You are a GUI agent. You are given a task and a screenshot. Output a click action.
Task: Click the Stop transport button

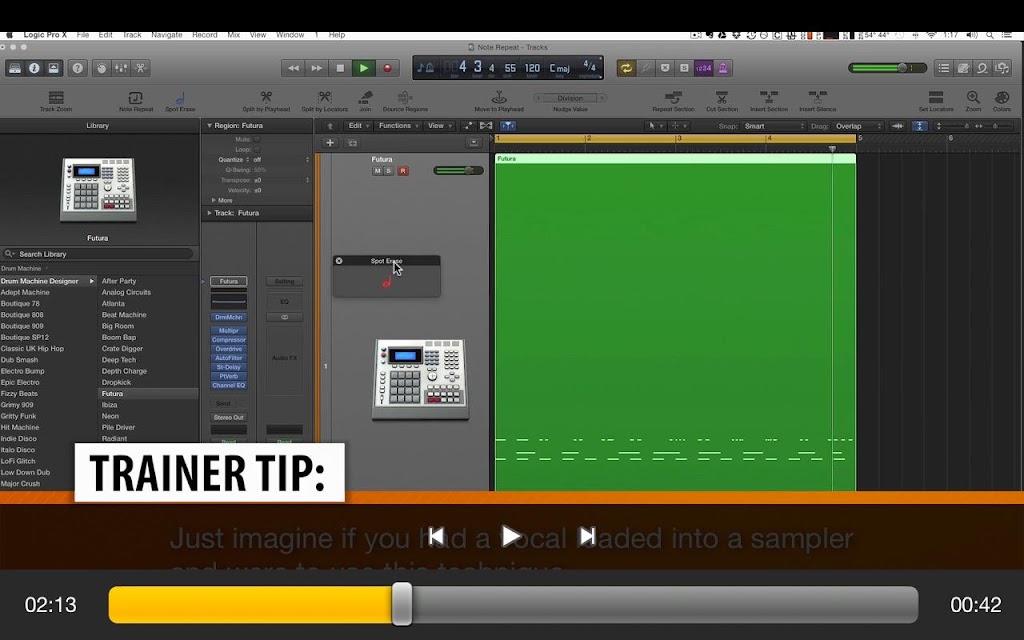click(340, 68)
